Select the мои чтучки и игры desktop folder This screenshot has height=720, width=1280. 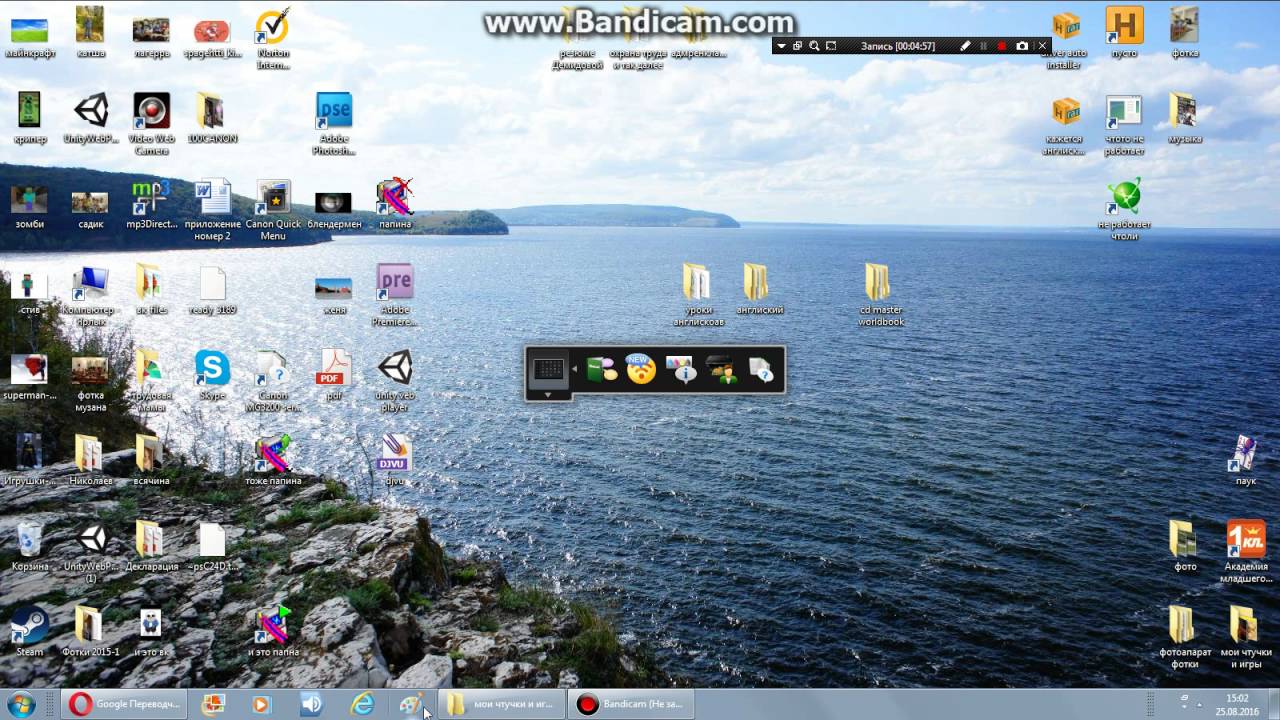1246,637
